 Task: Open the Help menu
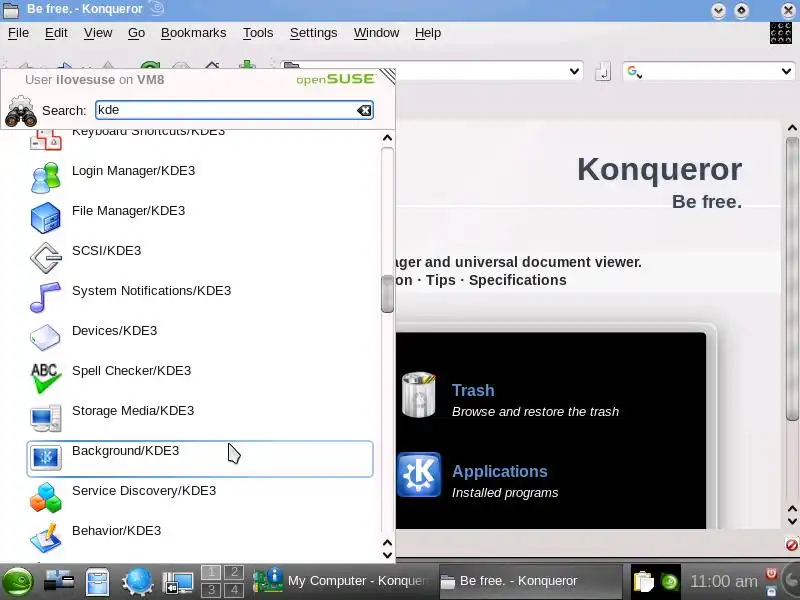tap(428, 33)
